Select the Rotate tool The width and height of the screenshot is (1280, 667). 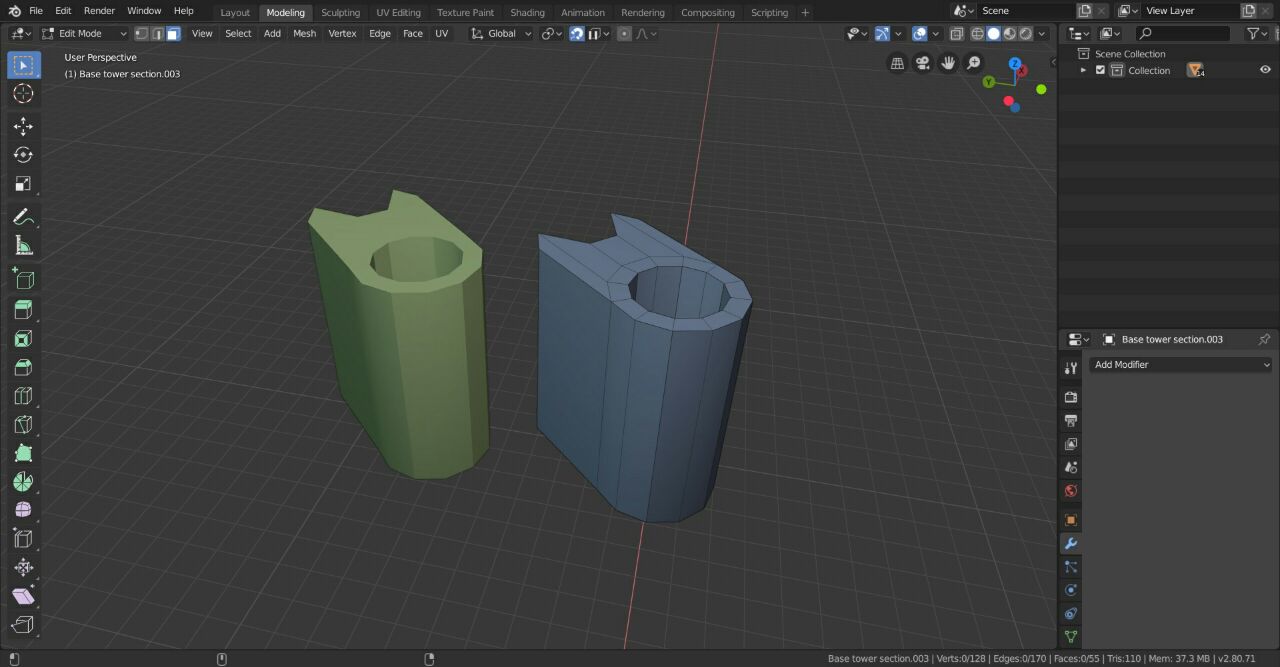point(23,155)
